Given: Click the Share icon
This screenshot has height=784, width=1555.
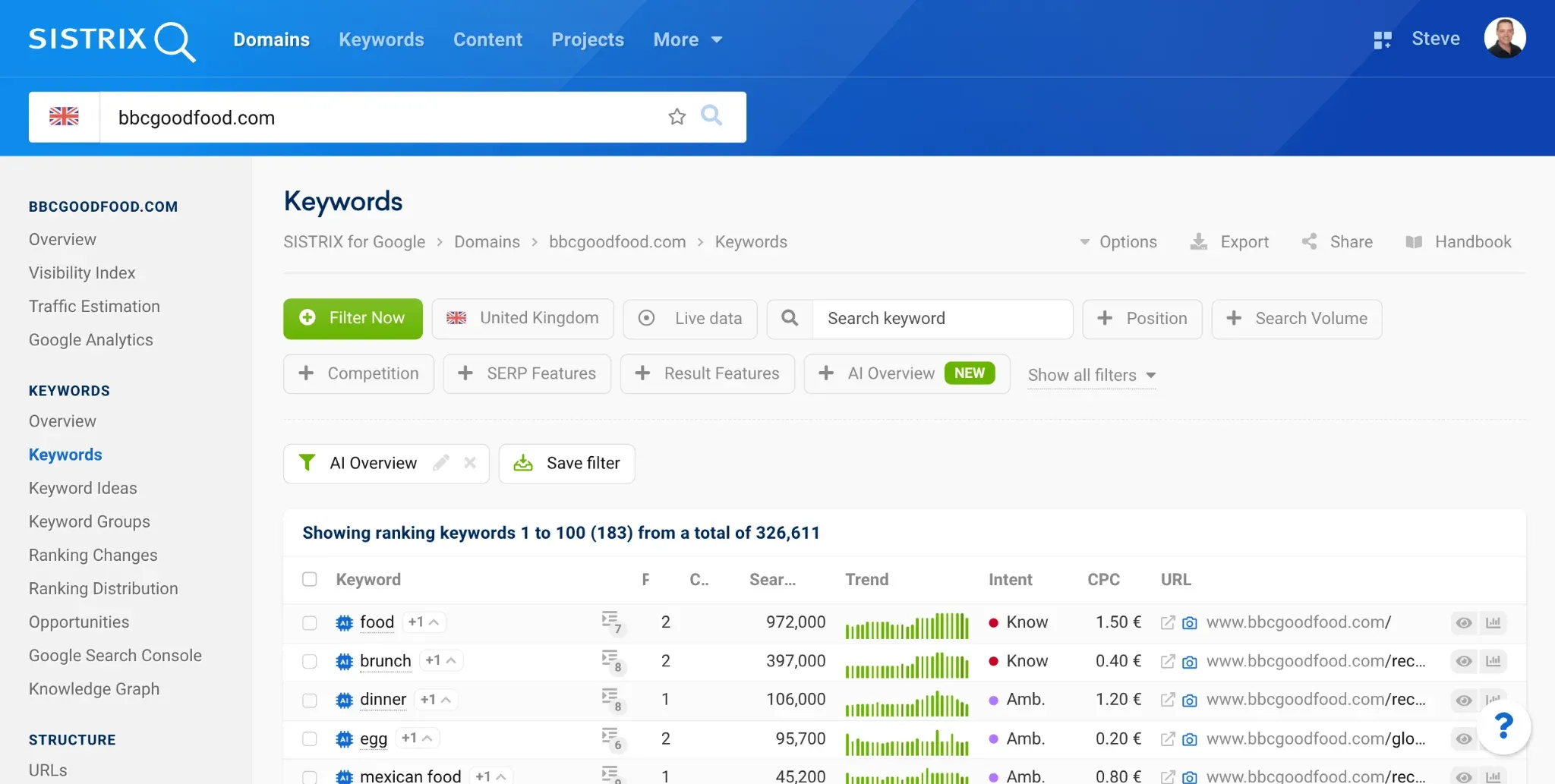Looking at the screenshot, I should coord(1310,241).
